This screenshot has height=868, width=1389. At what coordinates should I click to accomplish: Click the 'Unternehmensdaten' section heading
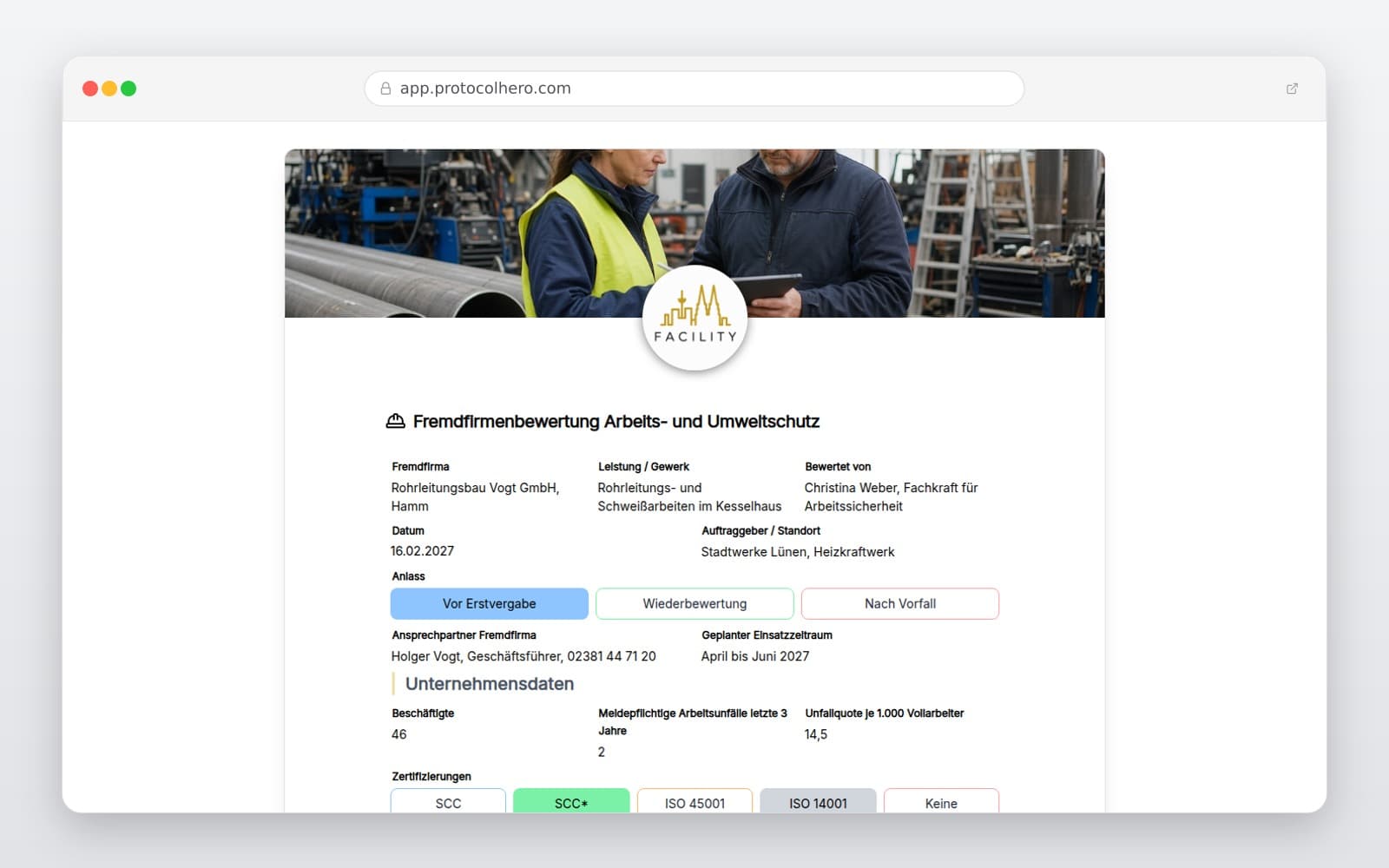[490, 684]
